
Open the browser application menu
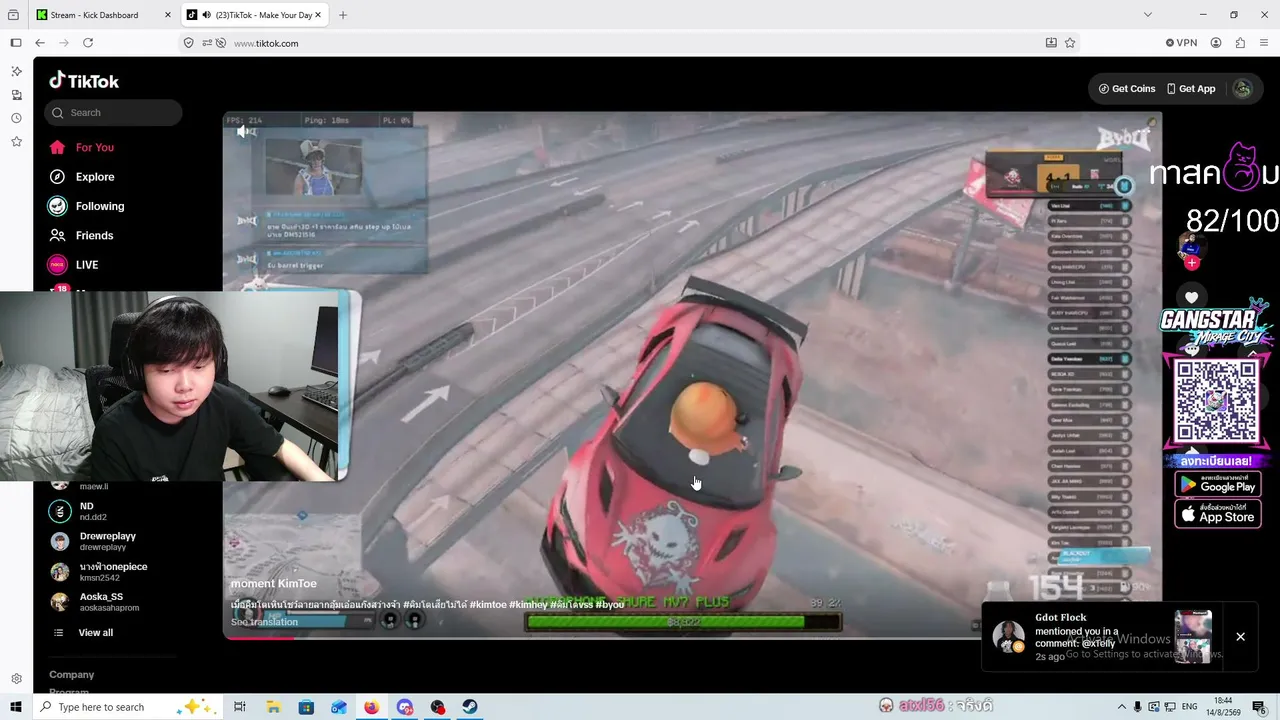1264,43
